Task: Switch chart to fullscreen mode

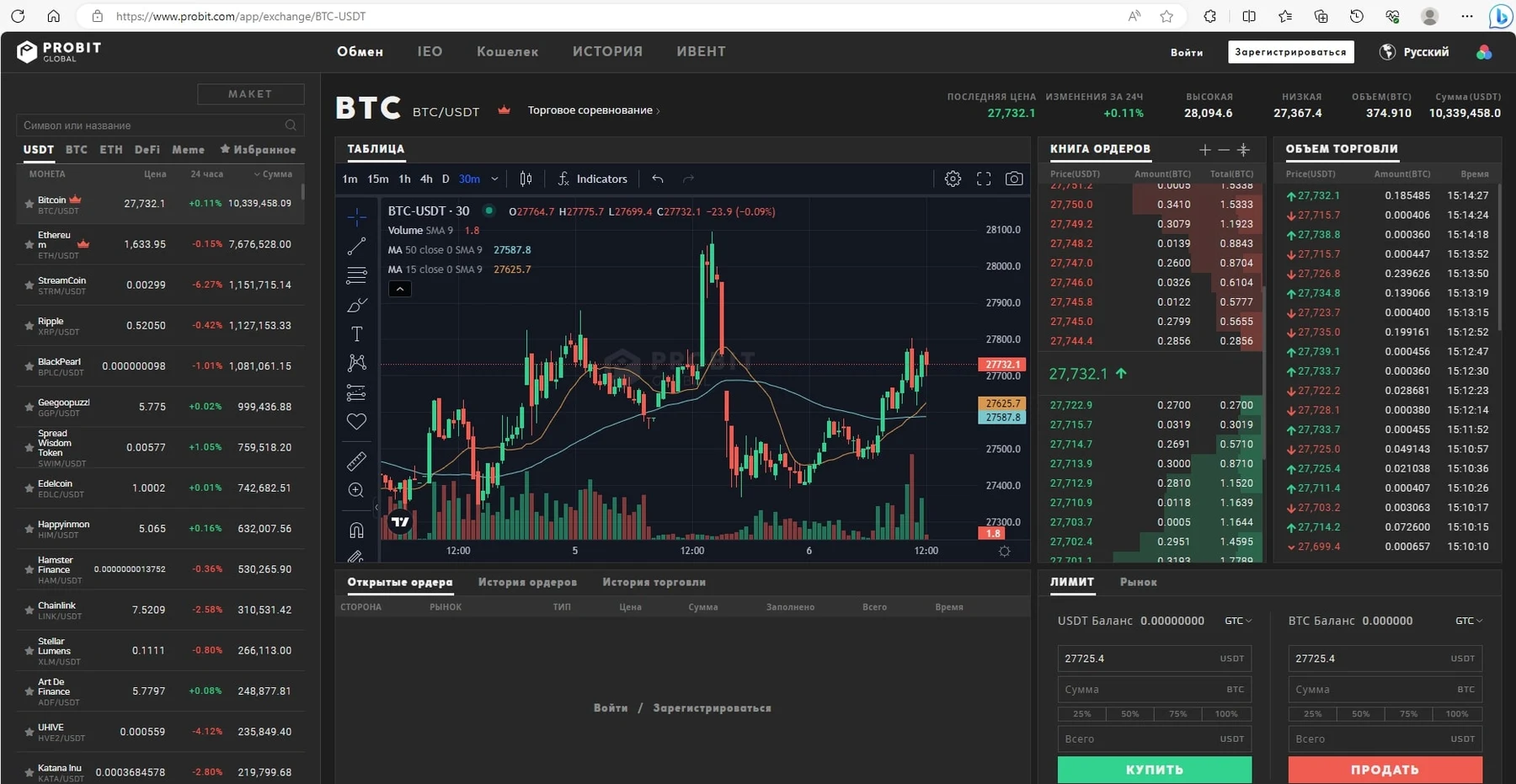Action: point(984,179)
